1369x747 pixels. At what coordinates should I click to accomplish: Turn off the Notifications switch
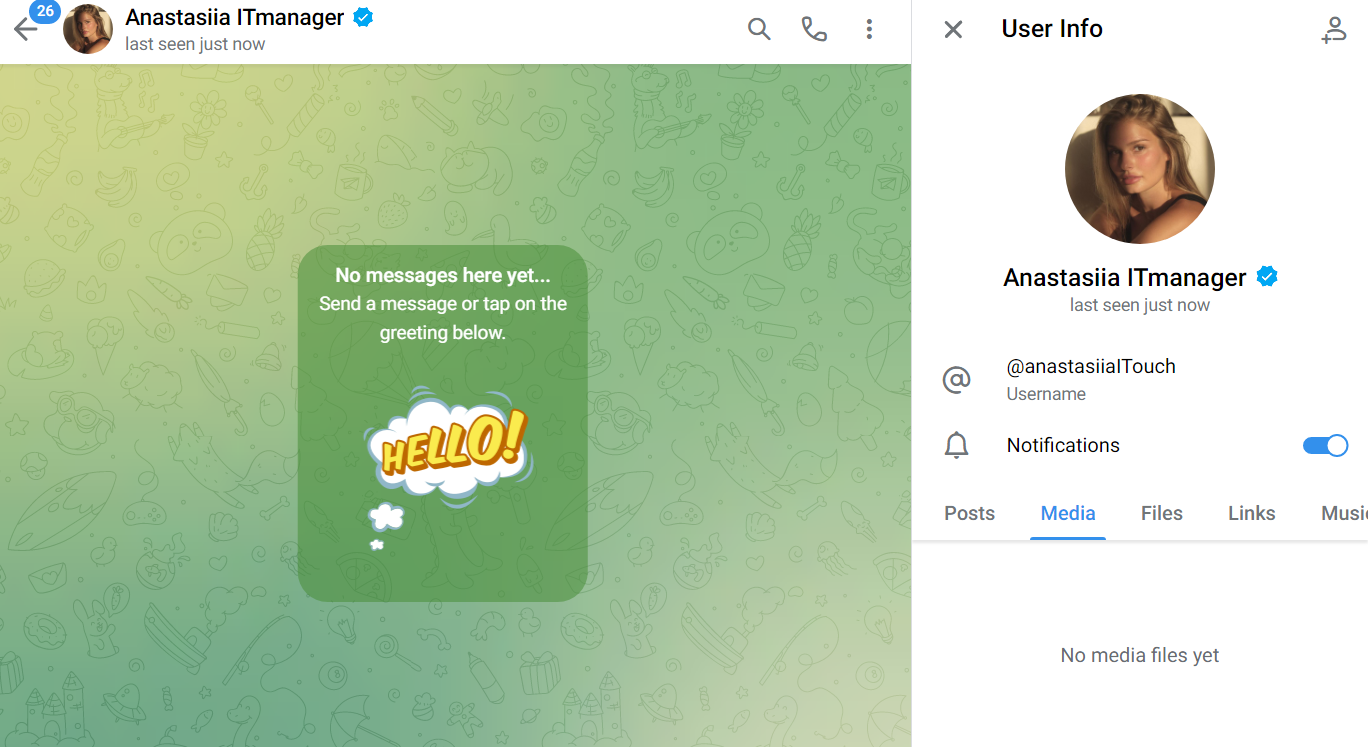(1325, 446)
